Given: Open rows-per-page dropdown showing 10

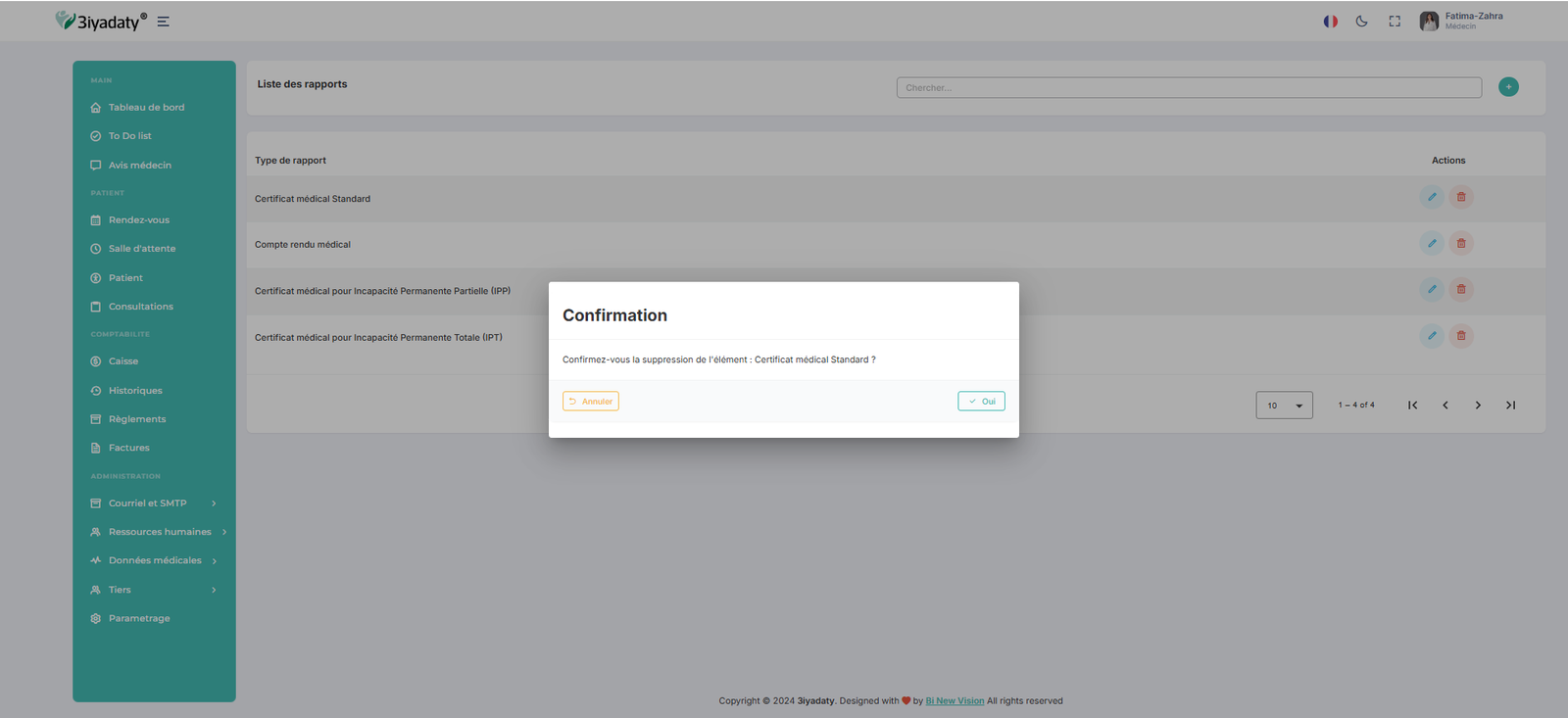Looking at the screenshot, I should (1284, 406).
